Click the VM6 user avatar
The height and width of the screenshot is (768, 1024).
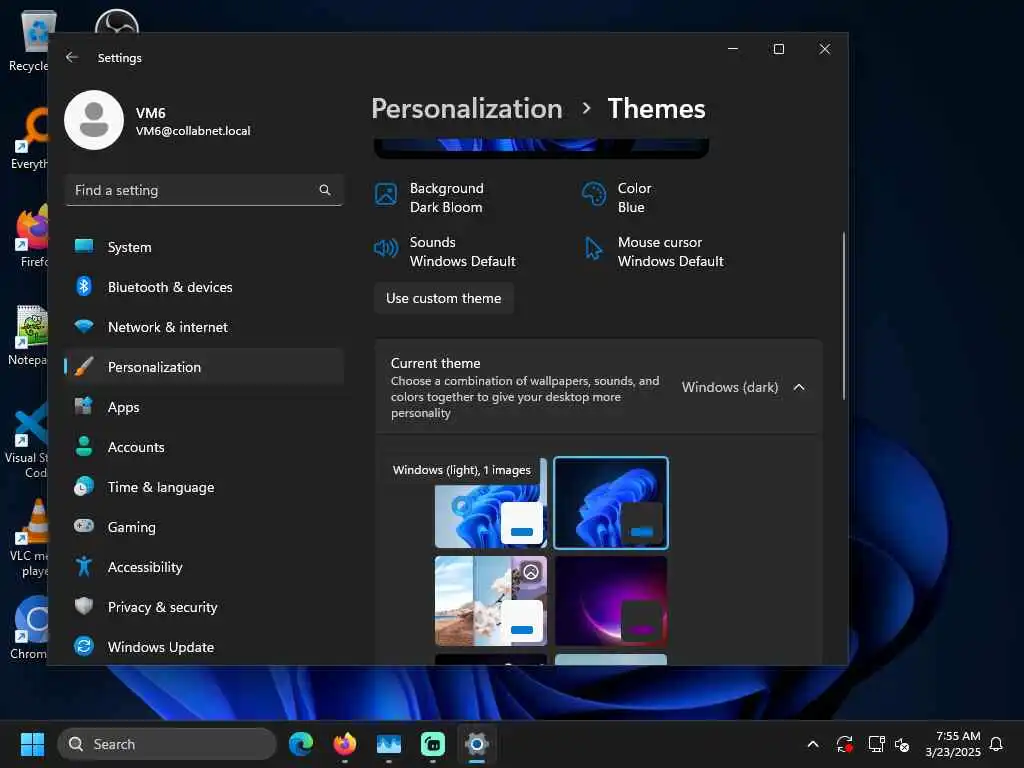tap(94, 120)
